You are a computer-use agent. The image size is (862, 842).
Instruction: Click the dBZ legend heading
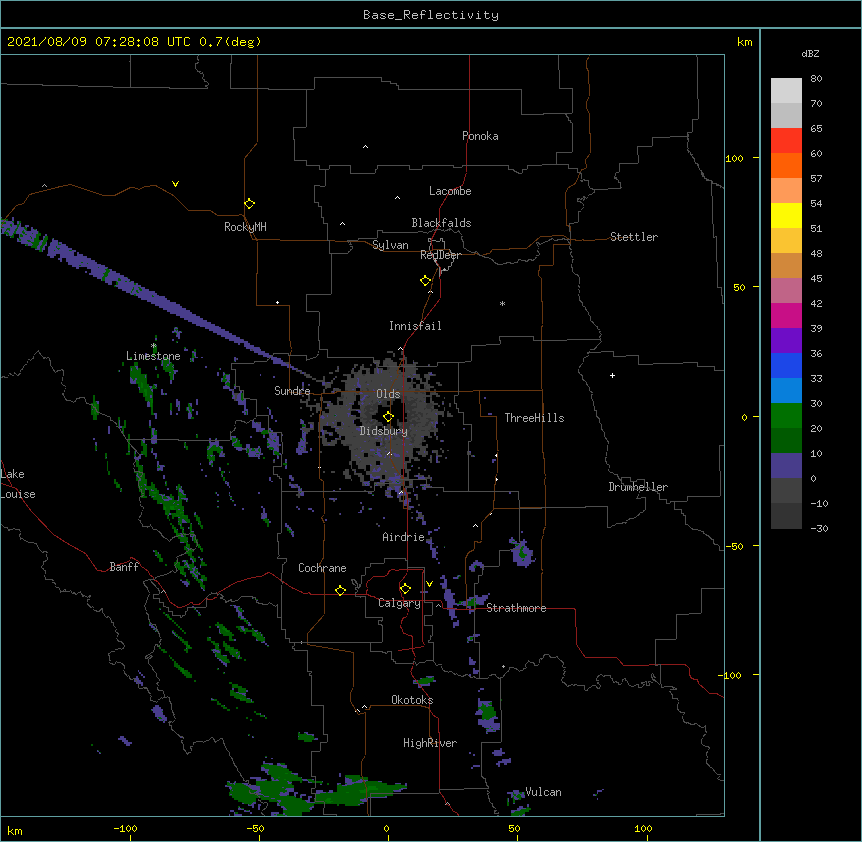coord(810,54)
